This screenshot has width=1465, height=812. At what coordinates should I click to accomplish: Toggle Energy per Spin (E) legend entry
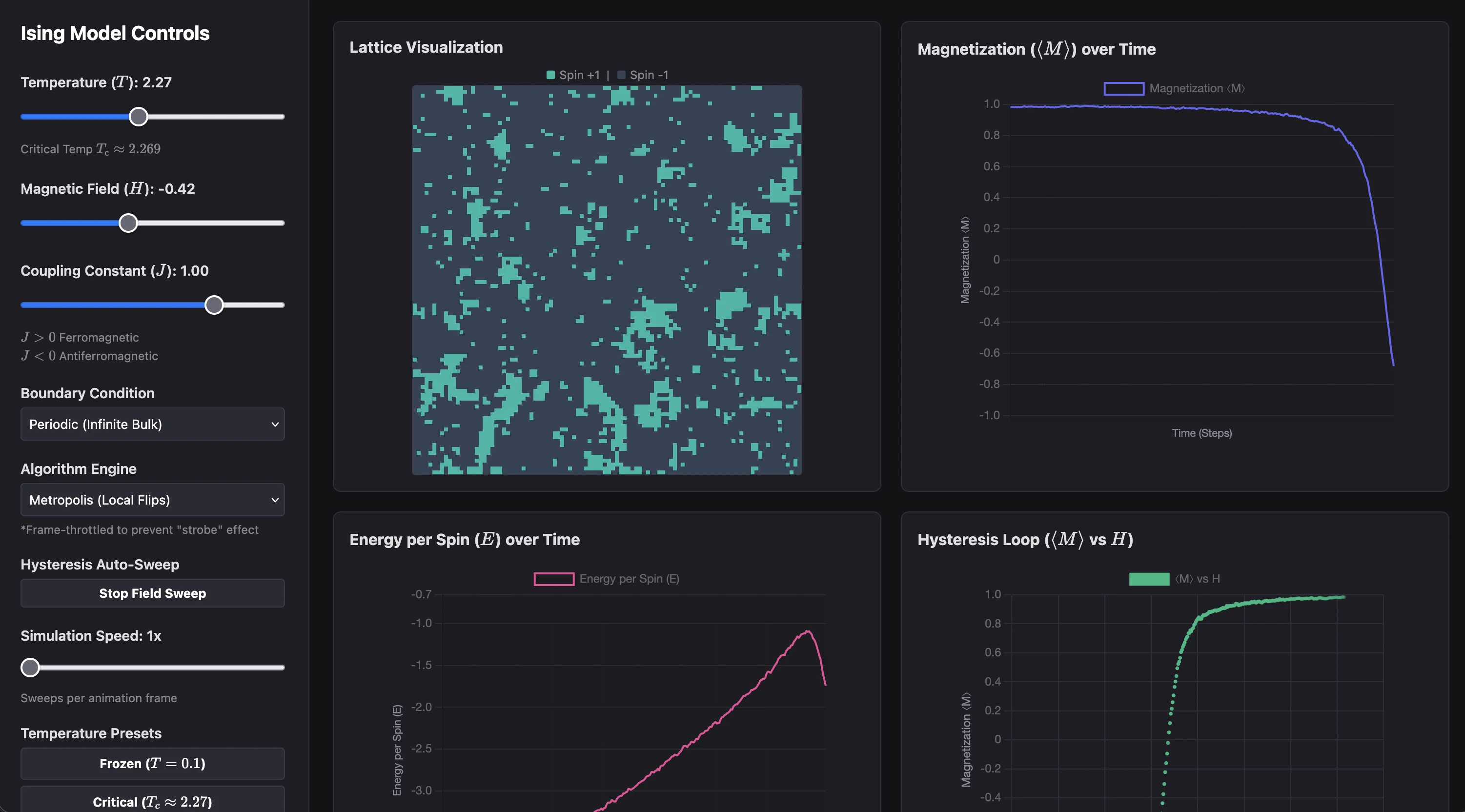pos(606,579)
